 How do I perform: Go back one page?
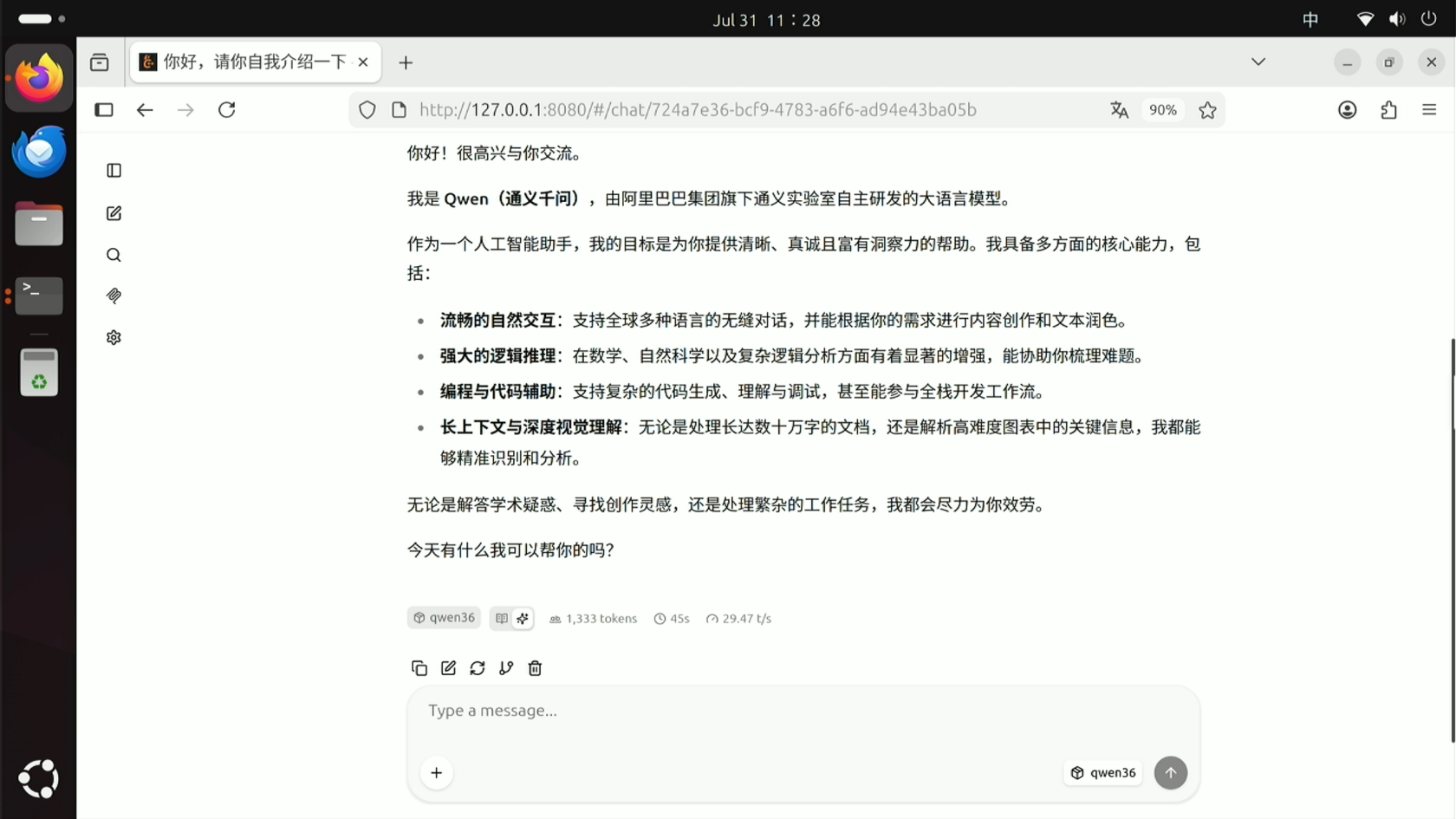point(145,110)
